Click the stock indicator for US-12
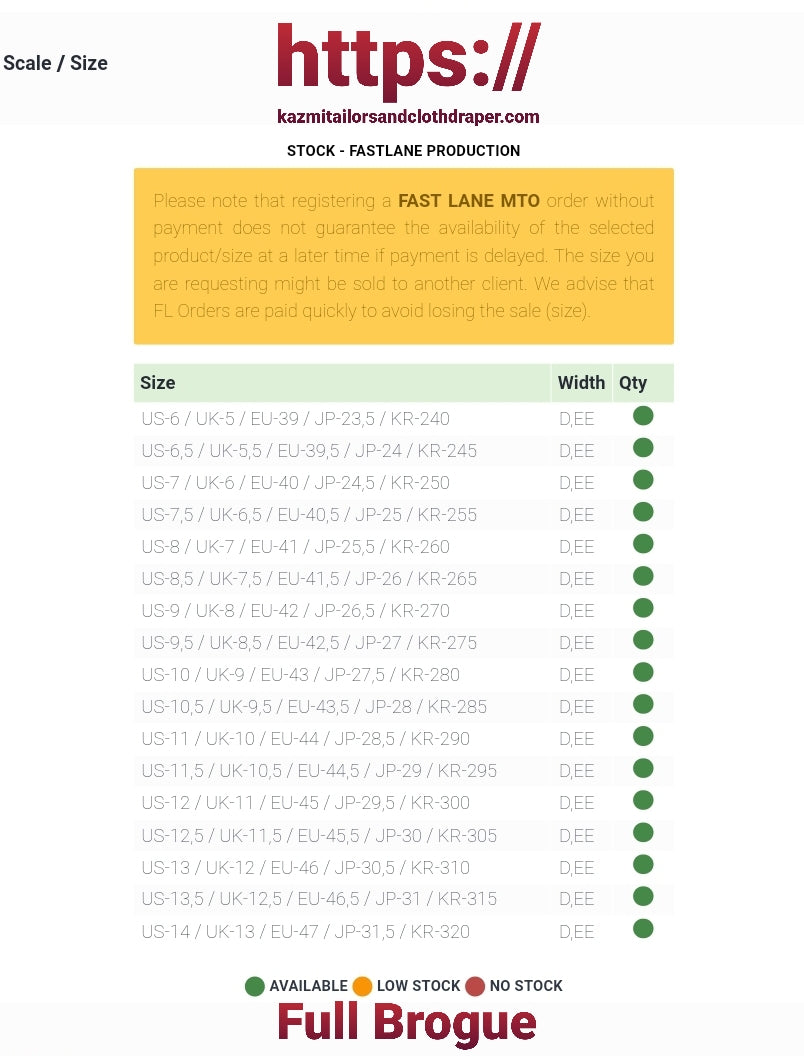The height and width of the screenshot is (1056, 804). [x=643, y=800]
